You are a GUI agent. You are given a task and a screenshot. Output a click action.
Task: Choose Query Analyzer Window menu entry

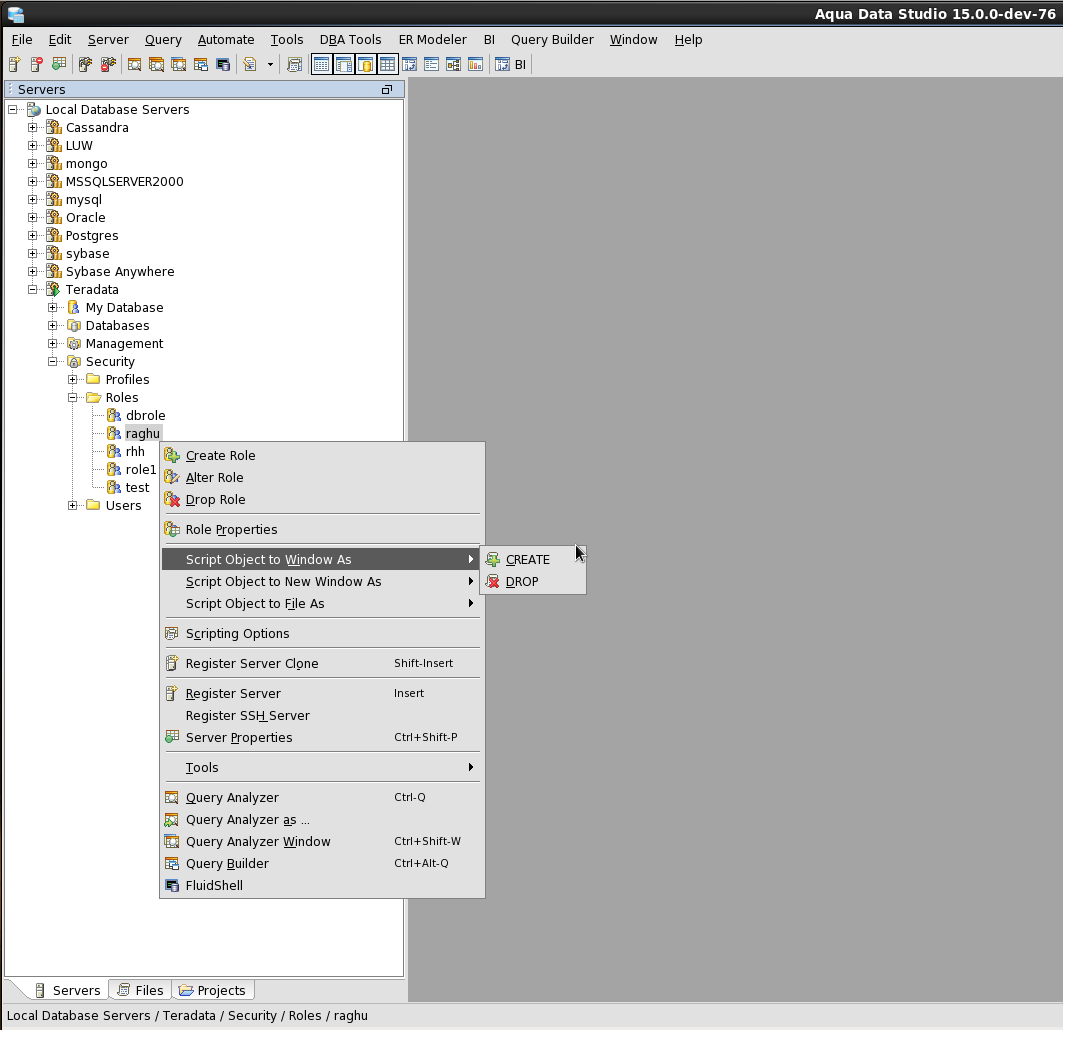click(x=322, y=842)
